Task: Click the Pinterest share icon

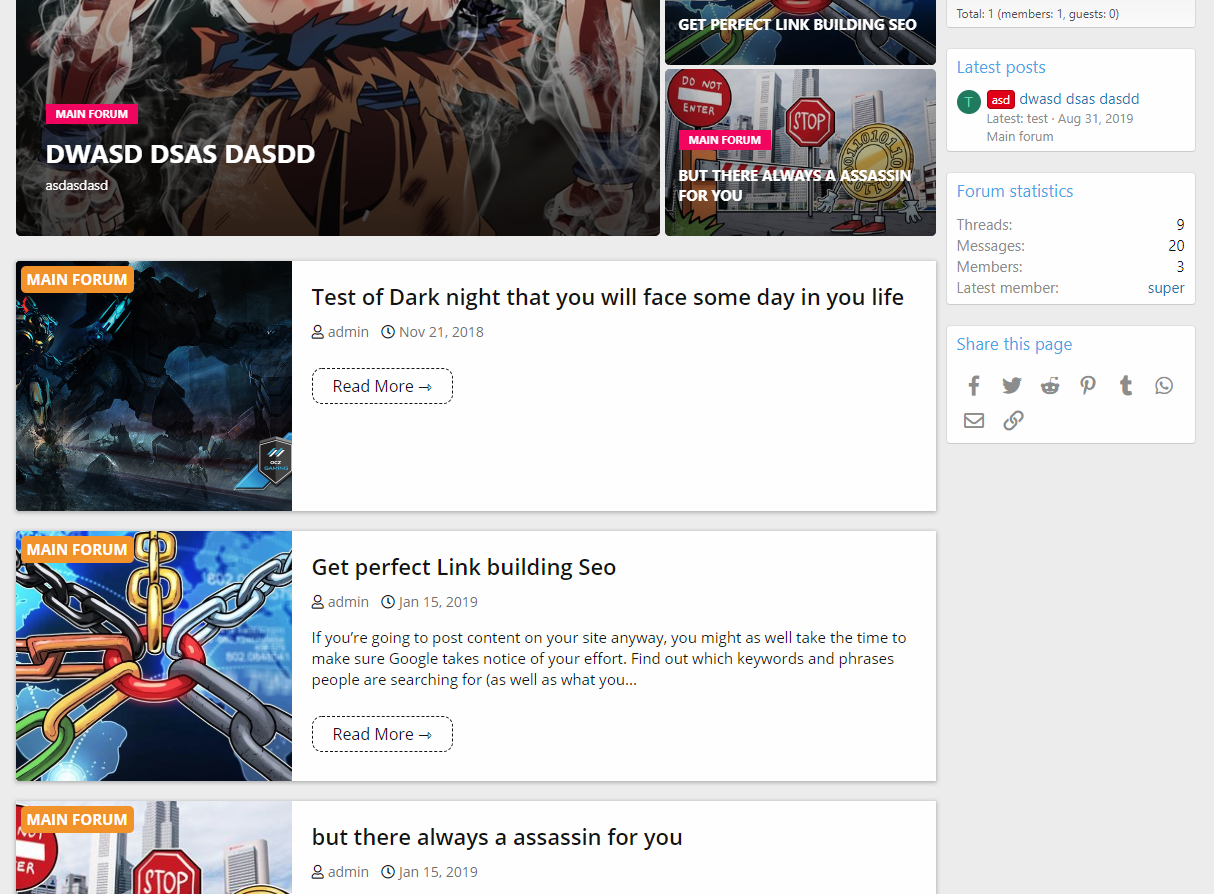Action: [1088, 386]
